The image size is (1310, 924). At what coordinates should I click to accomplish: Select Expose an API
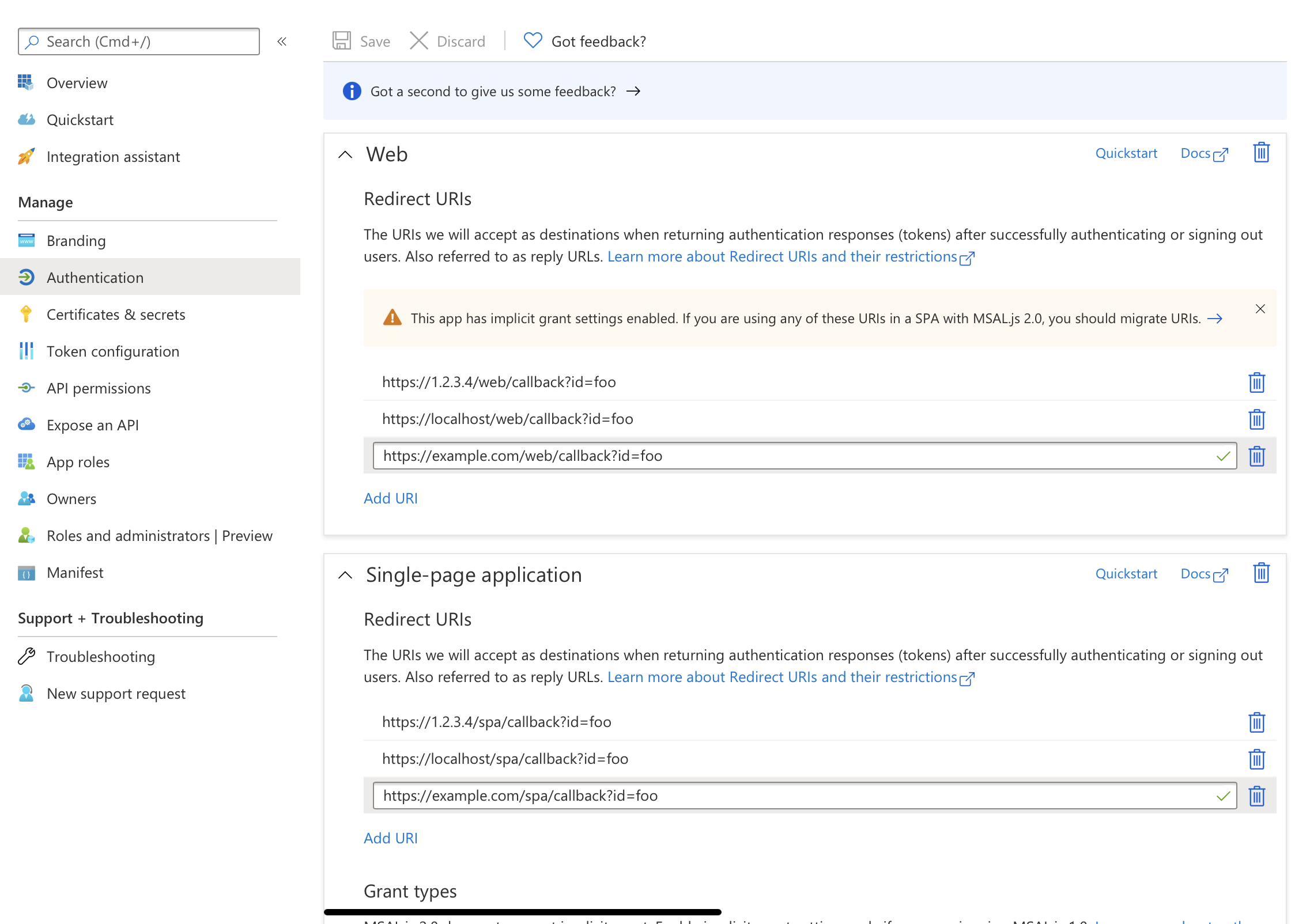point(92,425)
